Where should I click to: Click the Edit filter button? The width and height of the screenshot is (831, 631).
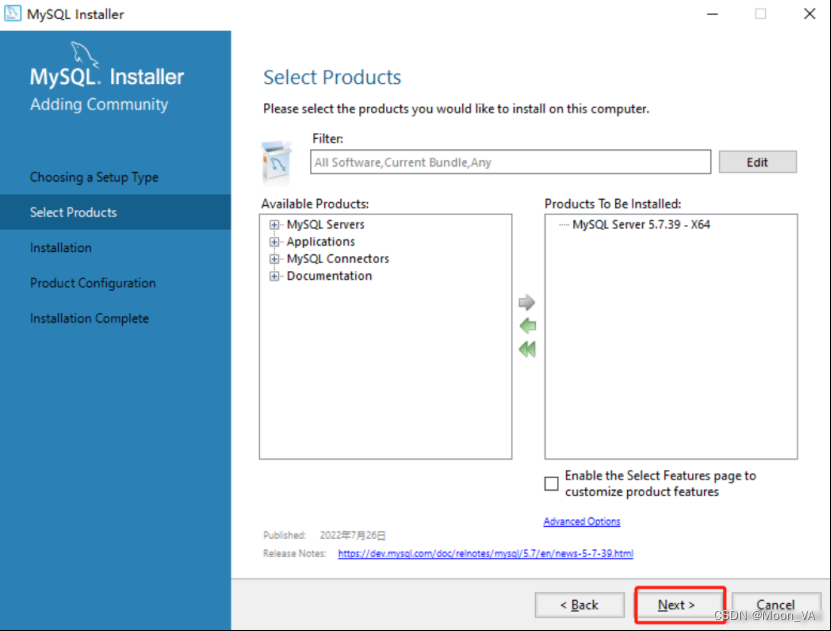coord(757,162)
